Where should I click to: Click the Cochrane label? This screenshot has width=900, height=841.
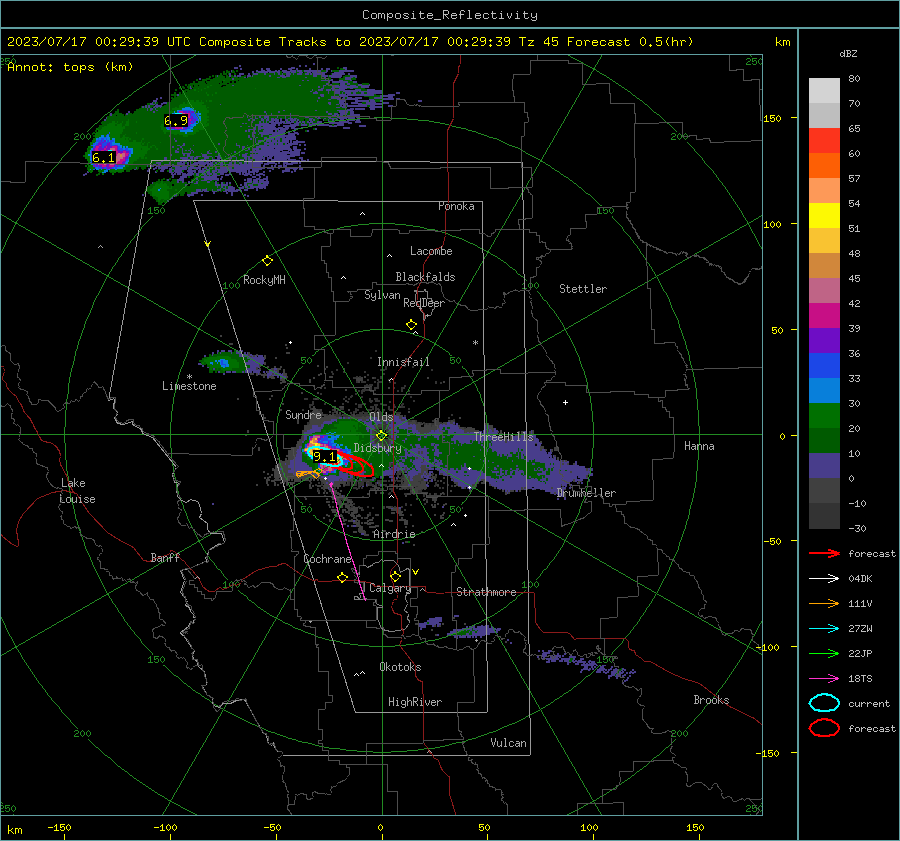pyautogui.click(x=327, y=559)
